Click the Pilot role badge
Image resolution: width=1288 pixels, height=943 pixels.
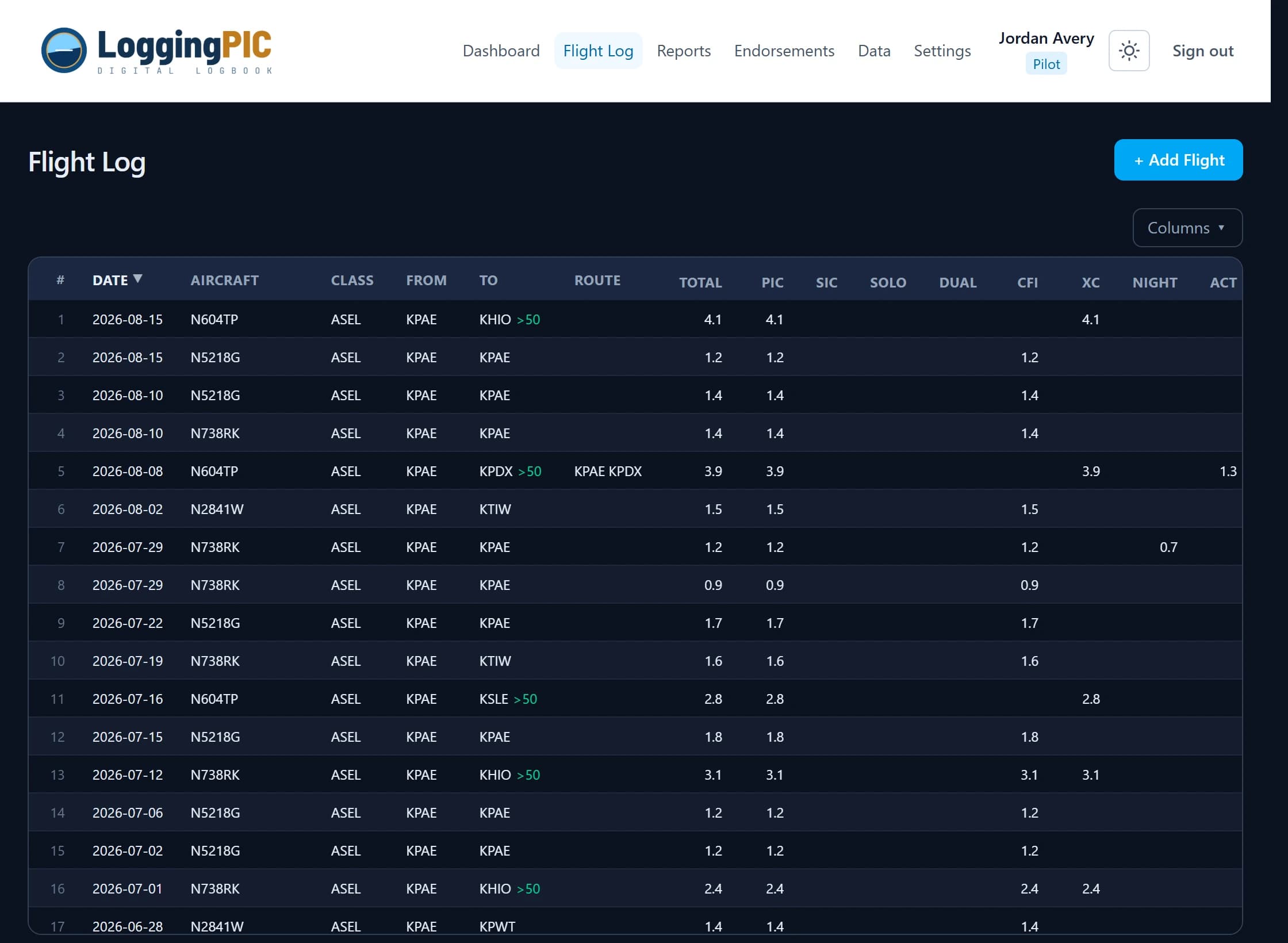pyautogui.click(x=1046, y=64)
